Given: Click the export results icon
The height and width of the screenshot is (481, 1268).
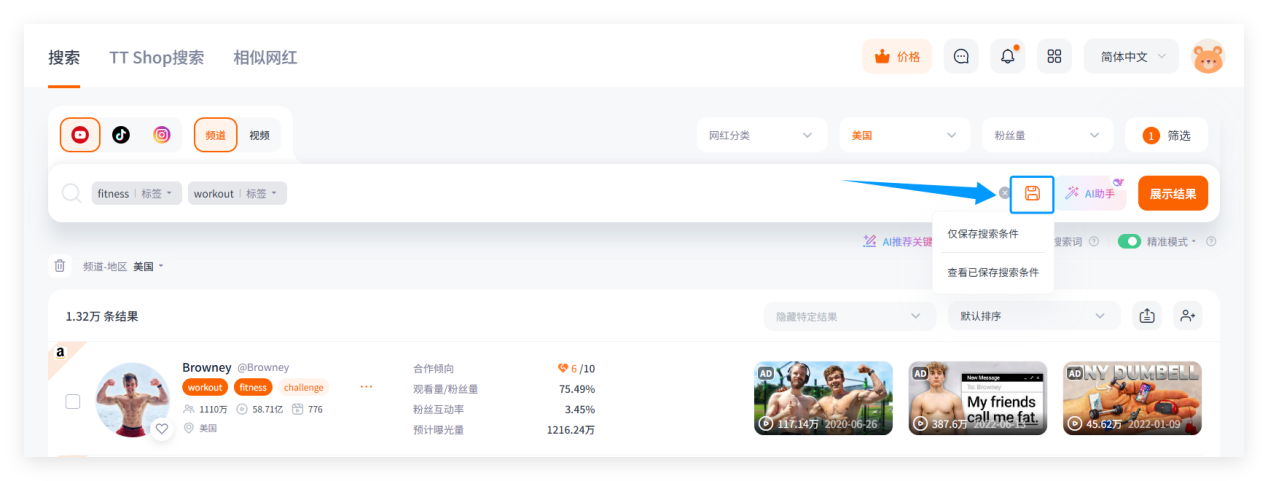Looking at the screenshot, I should click(x=1146, y=316).
